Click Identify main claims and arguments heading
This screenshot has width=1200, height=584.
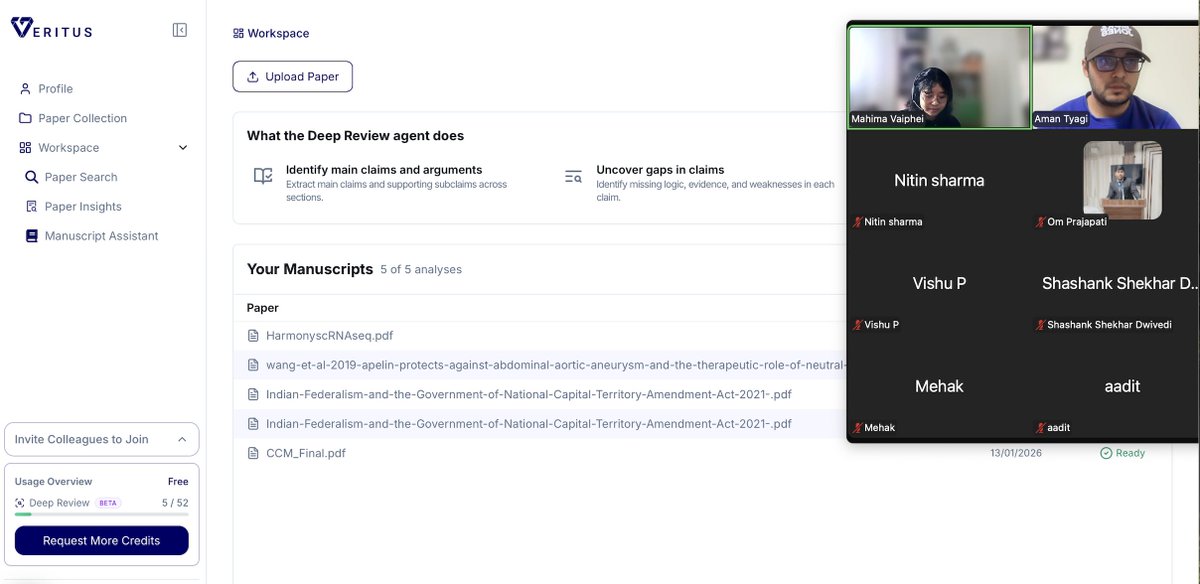tap(384, 170)
